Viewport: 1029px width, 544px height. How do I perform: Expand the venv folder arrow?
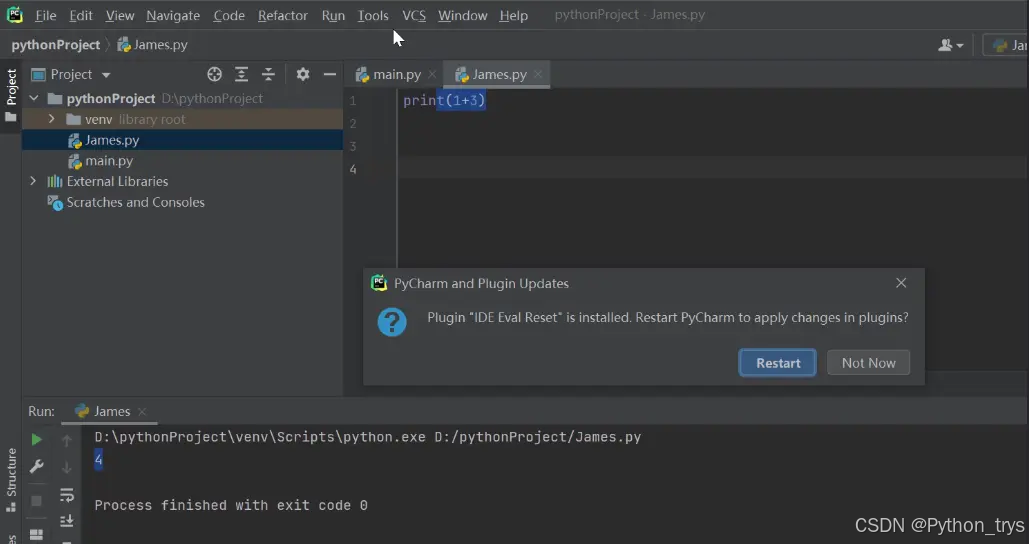(x=51, y=119)
